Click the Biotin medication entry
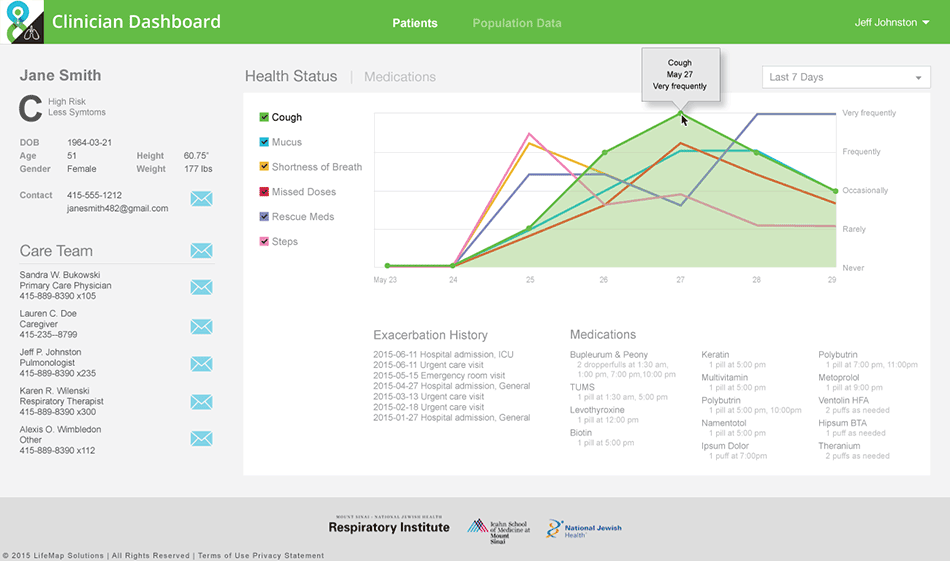 580,433
